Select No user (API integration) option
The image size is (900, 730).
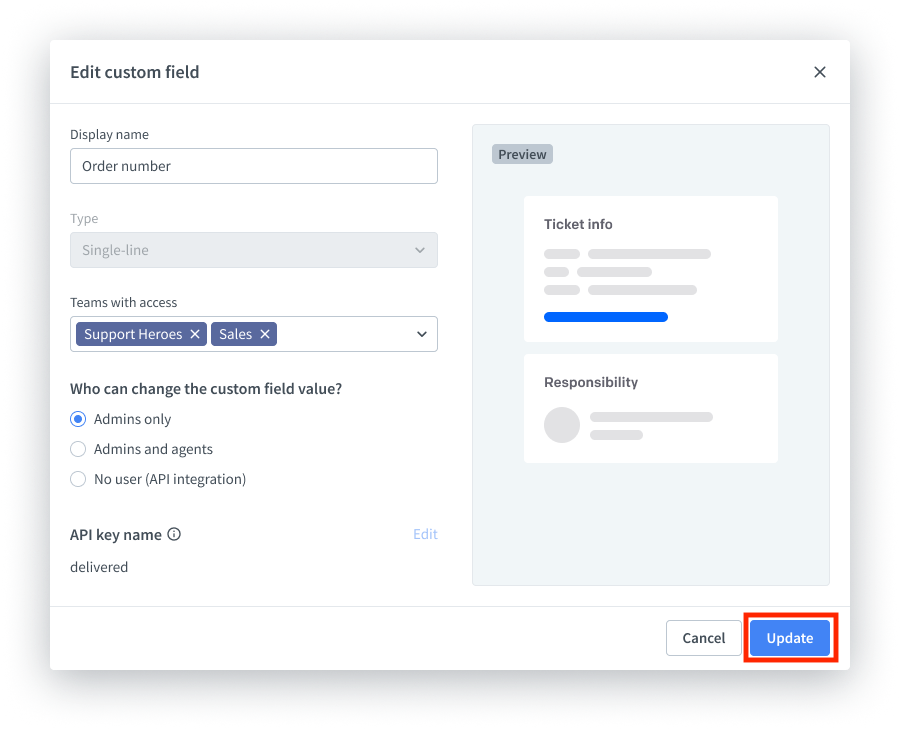tap(78, 479)
